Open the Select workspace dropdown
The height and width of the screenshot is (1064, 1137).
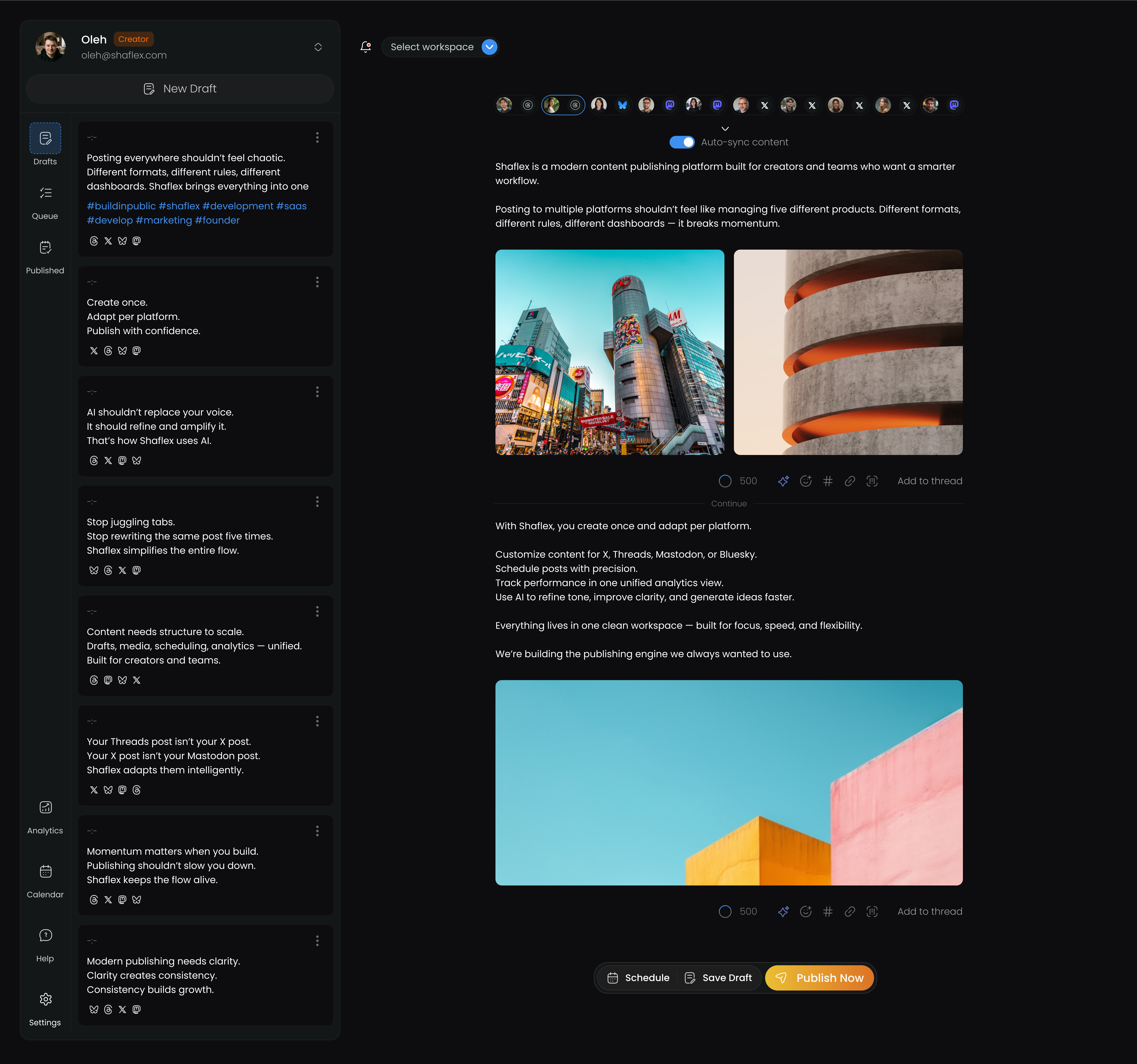click(440, 47)
